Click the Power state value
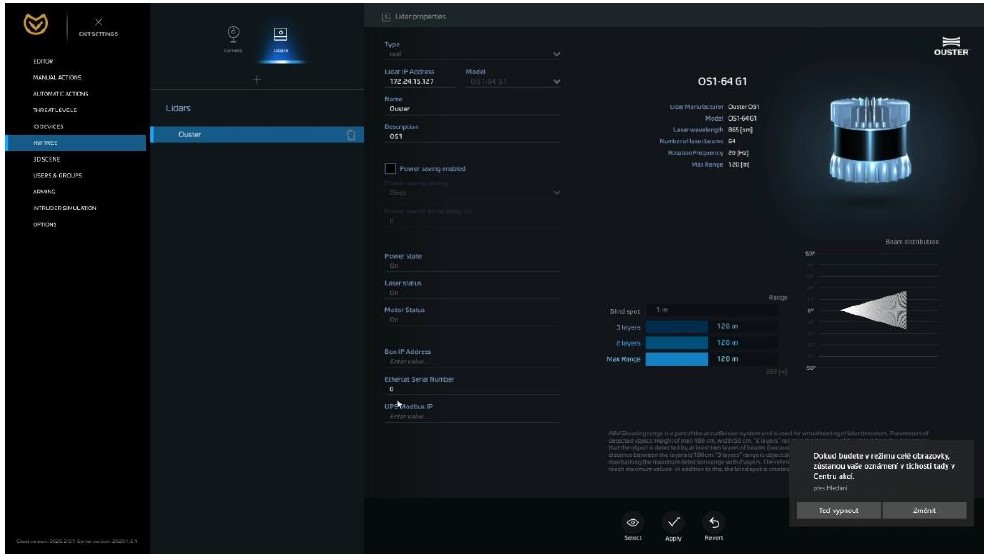The width and height of the screenshot is (987, 557). pyautogui.click(x=393, y=266)
